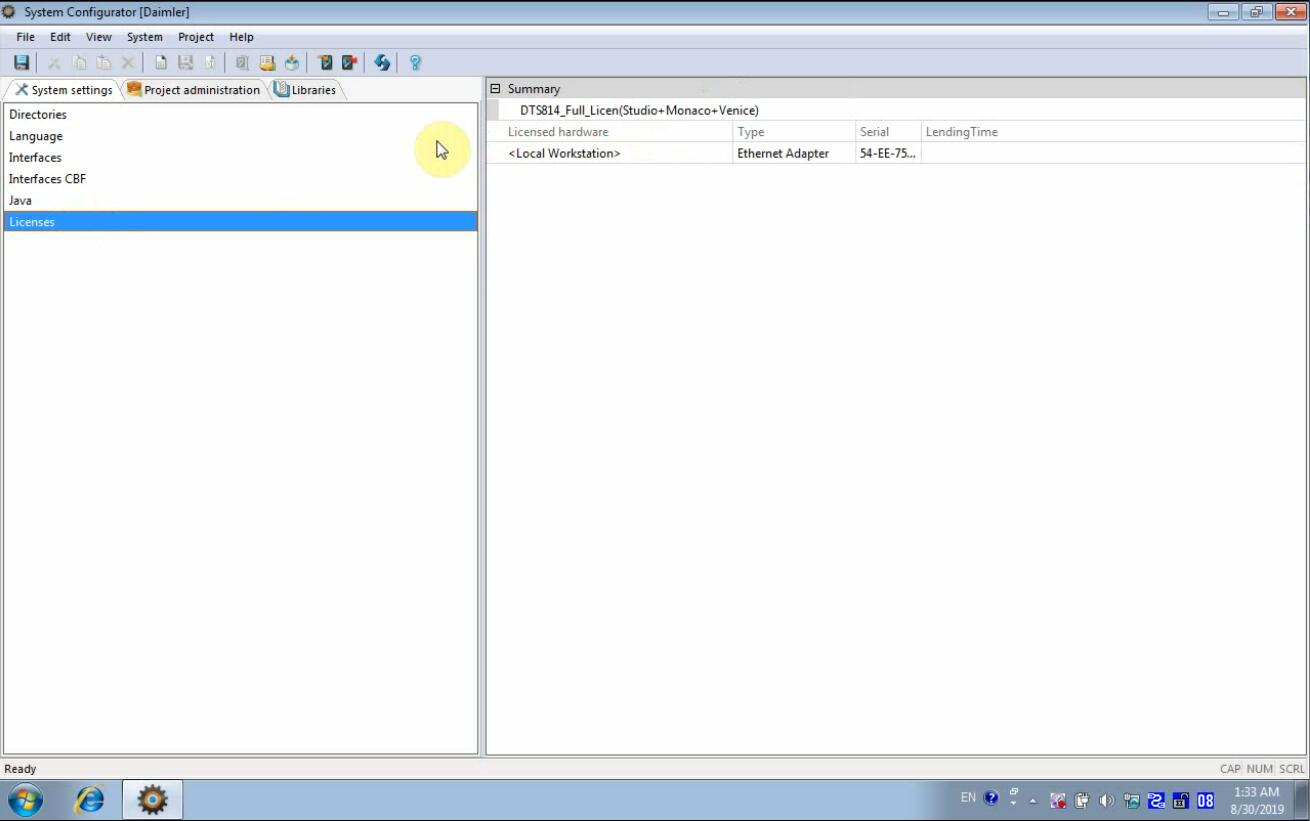Click the database import toolbar icon
Image resolution: width=1310 pixels, height=821 pixels.
click(x=291, y=63)
